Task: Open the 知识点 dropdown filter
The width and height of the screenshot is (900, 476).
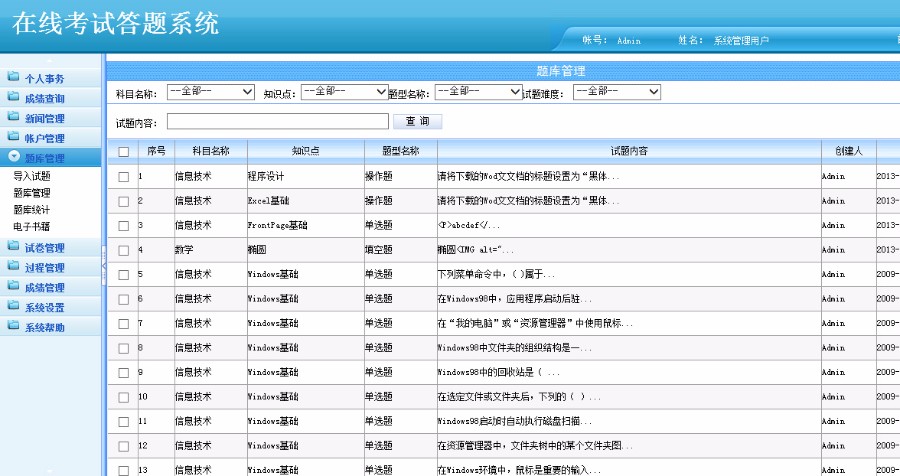Action: pyautogui.click(x=344, y=92)
